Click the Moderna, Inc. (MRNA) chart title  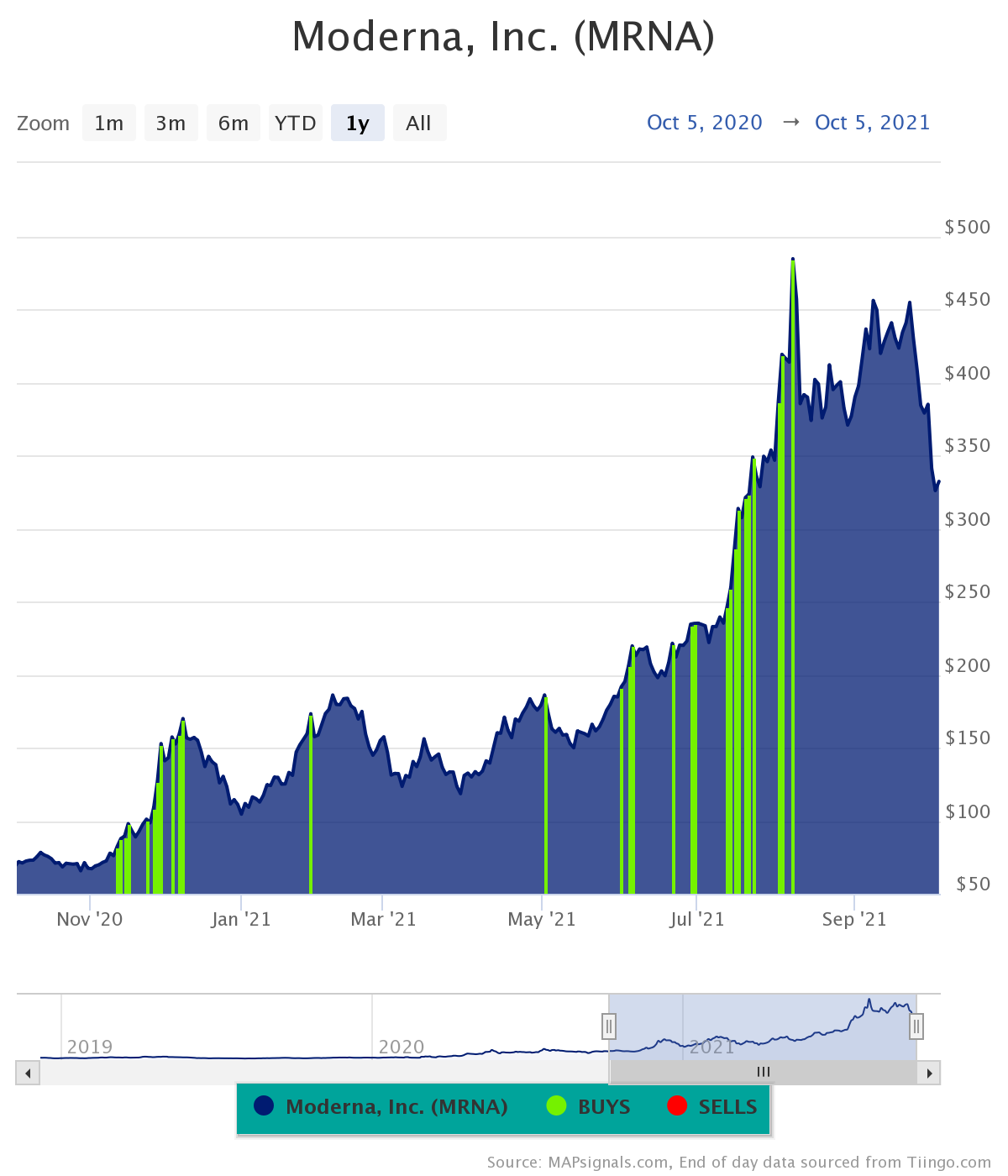coord(503,36)
